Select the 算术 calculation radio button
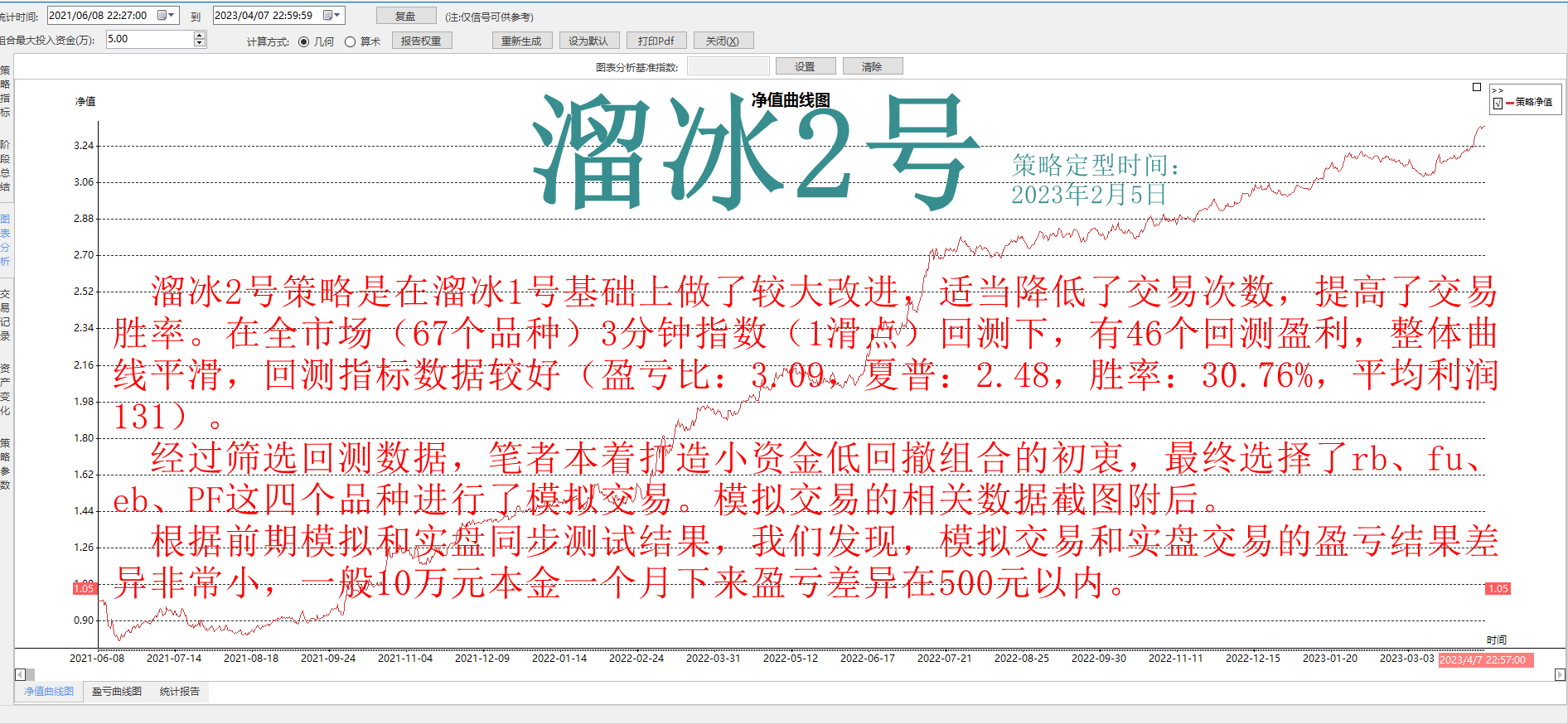This screenshot has height=724, width=1568. [x=350, y=41]
